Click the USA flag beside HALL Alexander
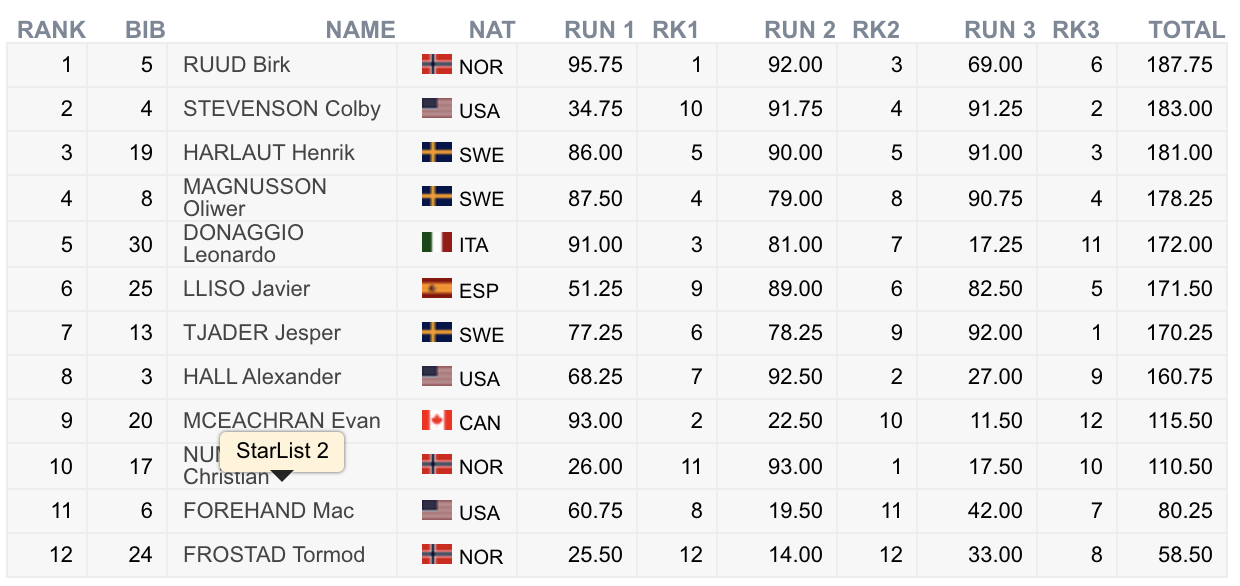The image size is (1240, 586). [x=437, y=377]
